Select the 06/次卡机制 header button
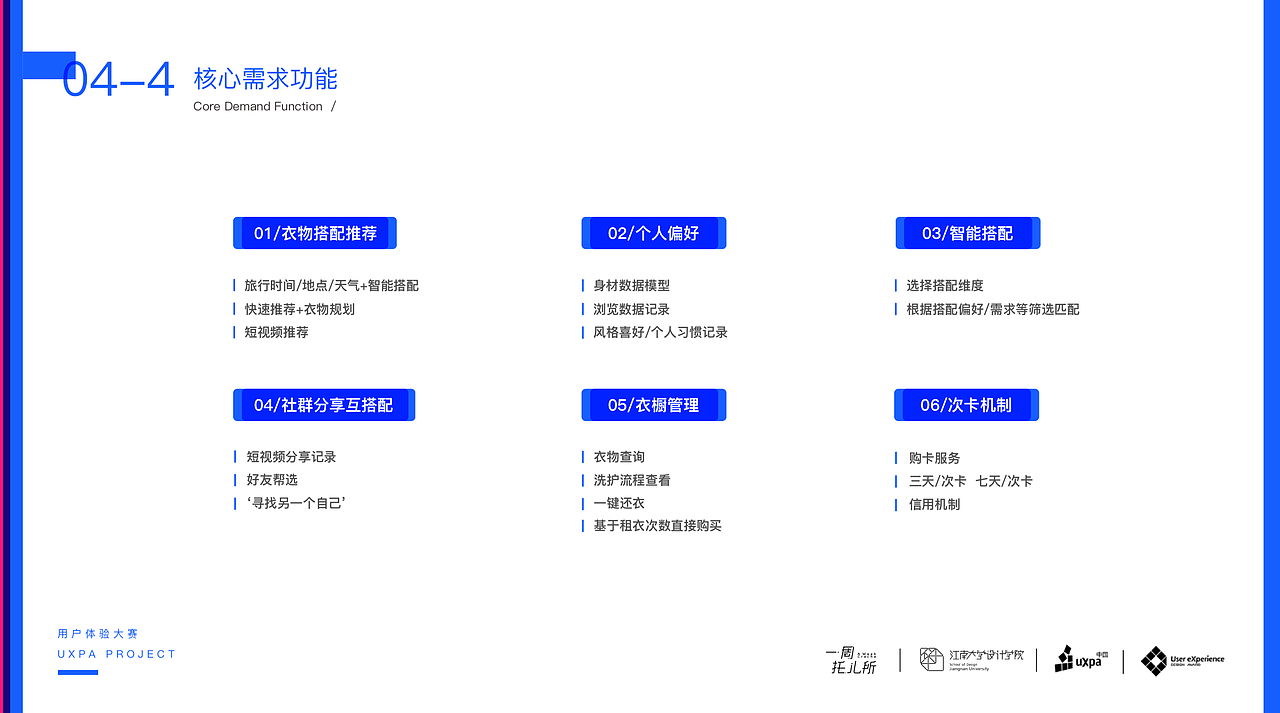Viewport: 1280px width, 713px height. (966, 404)
